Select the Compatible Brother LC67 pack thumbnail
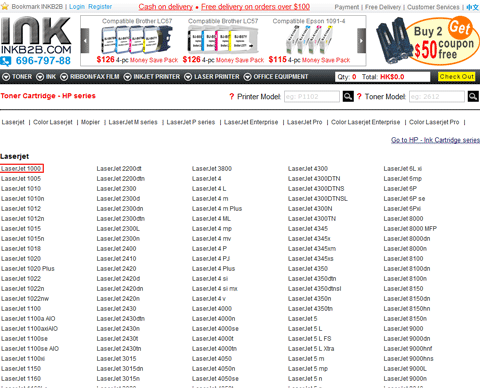The height and width of the screenshot is (388, 480). tap(137, 41)
